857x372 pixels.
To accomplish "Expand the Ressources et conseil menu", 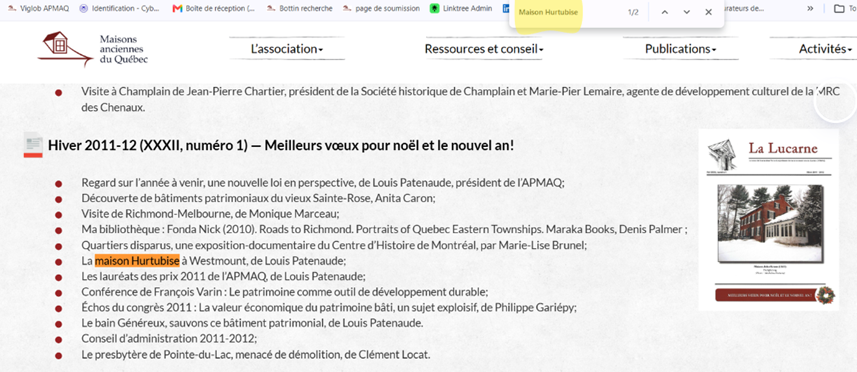I will [x=484, y=49].
